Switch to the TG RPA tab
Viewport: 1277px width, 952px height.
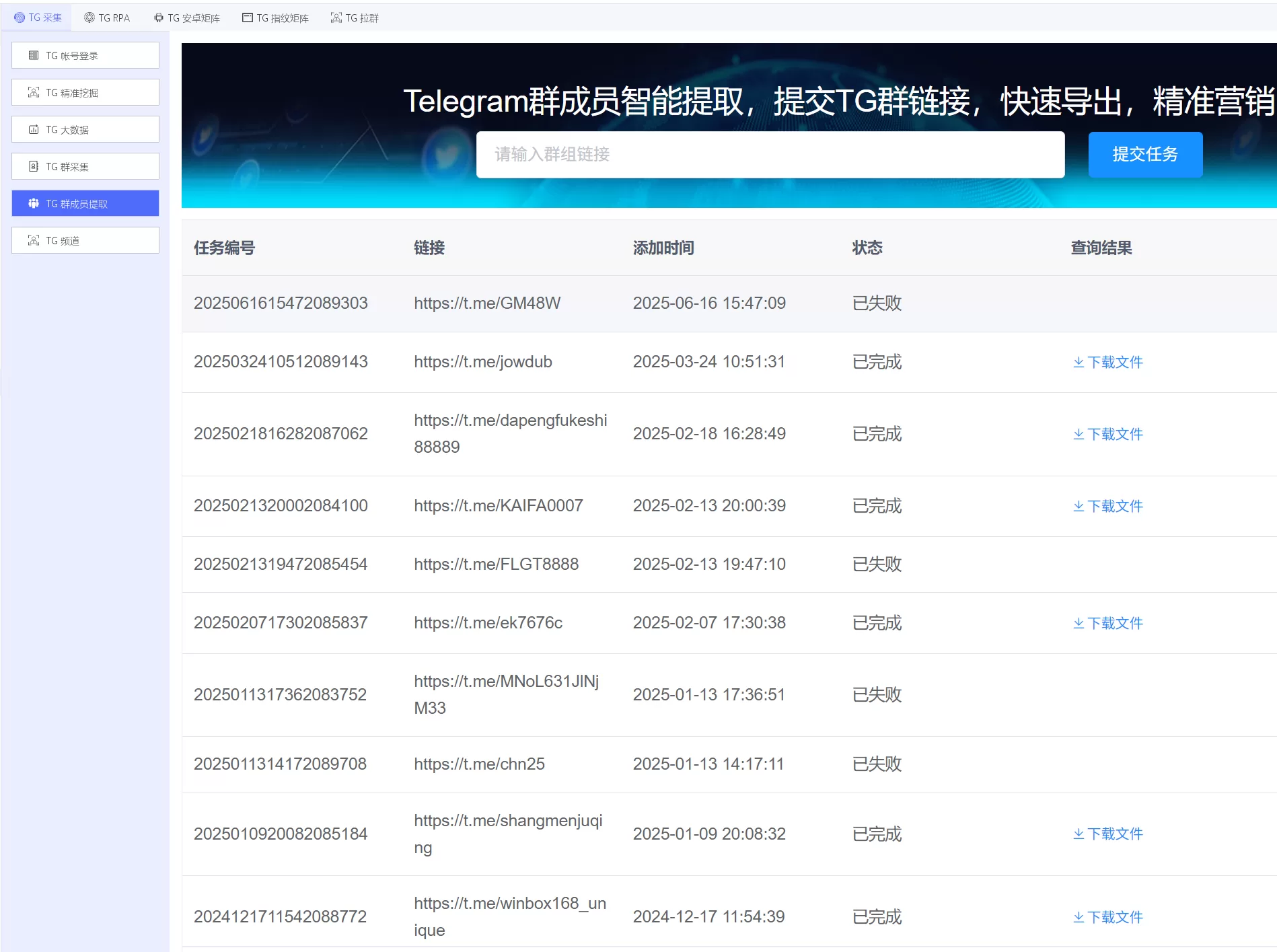(107, 17)
